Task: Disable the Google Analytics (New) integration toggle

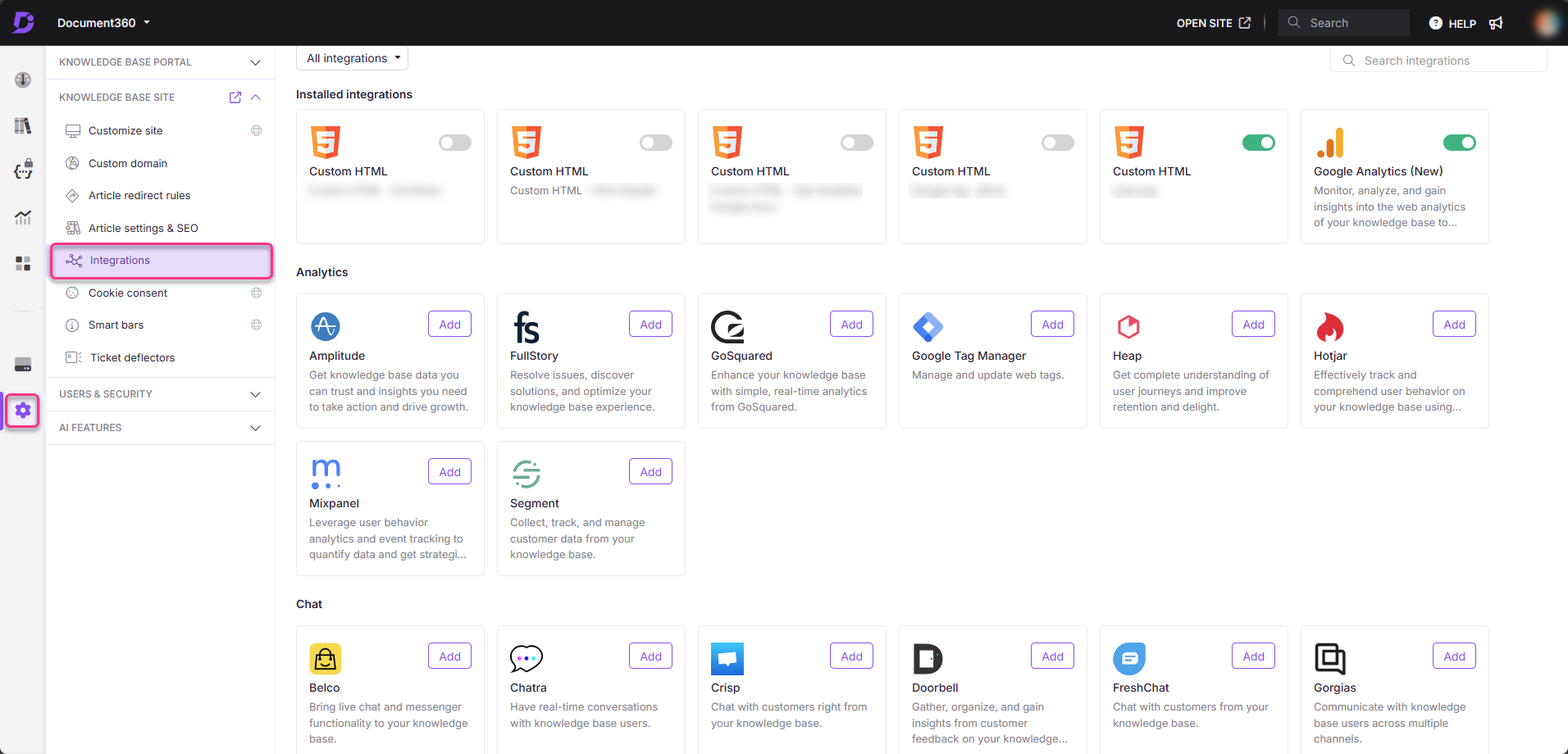Action: [x=1459, y=142]
